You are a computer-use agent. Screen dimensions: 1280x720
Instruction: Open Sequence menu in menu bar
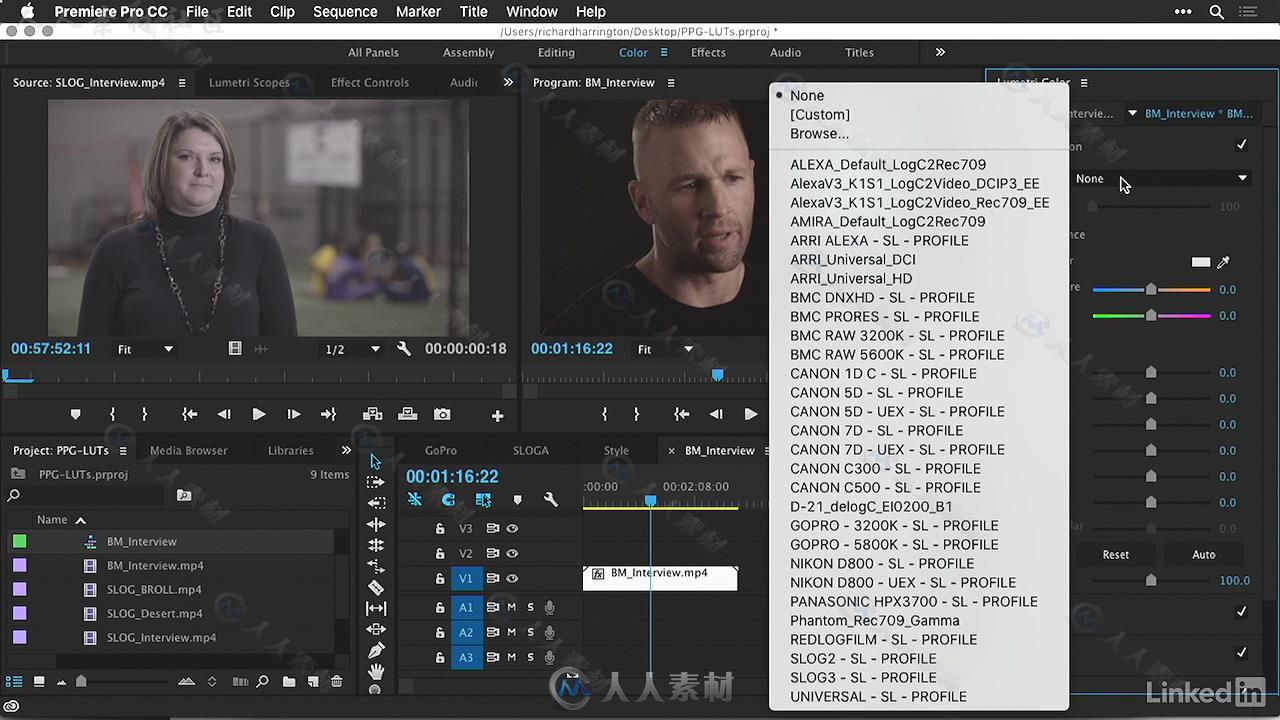tap(345, 12)
